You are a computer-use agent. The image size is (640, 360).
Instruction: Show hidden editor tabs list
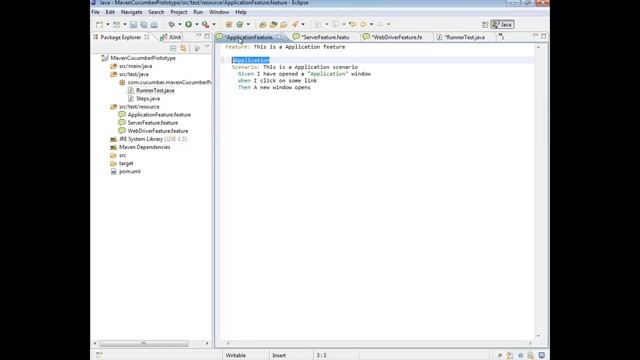[501, 37]
